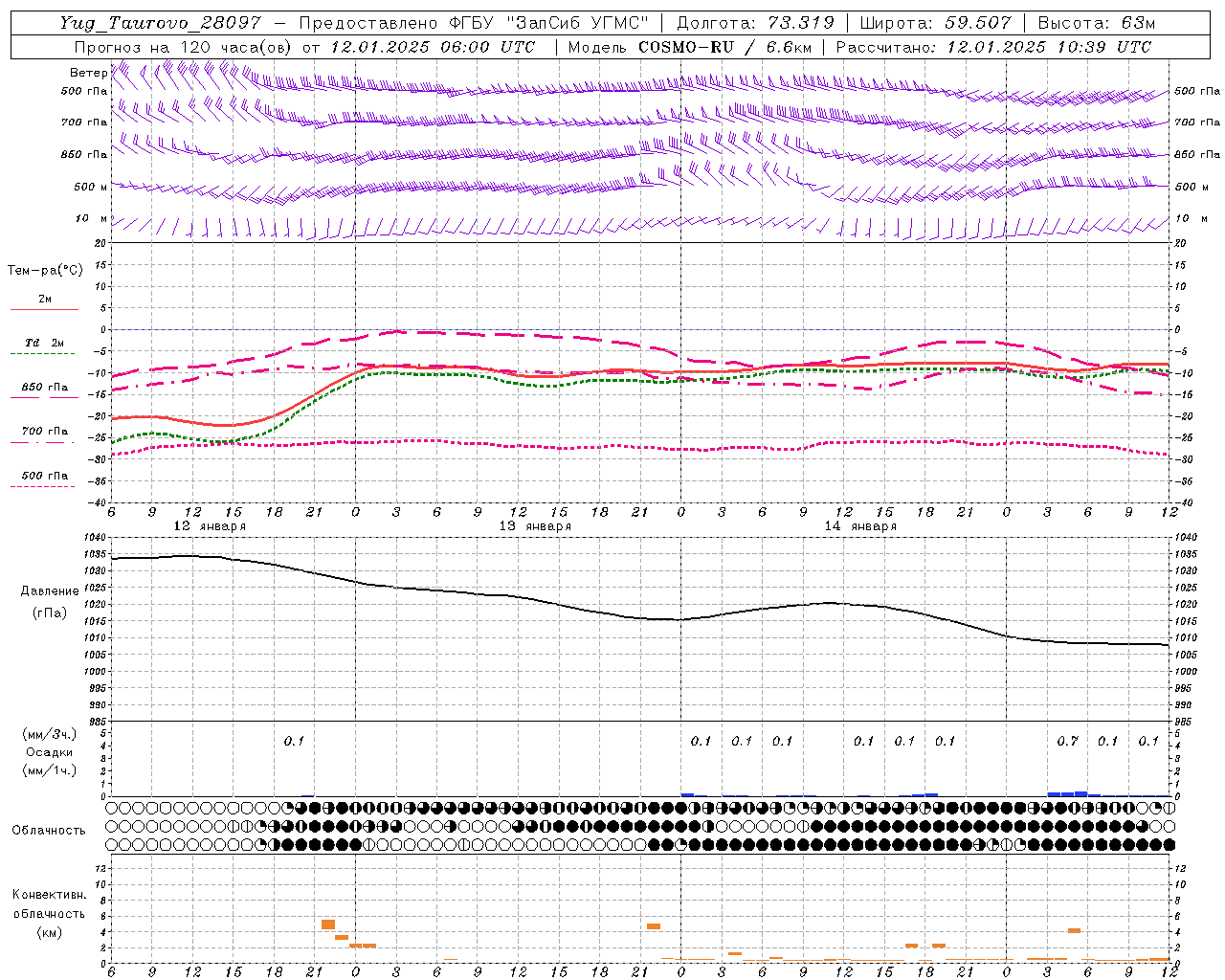Select the 12 января date label
Screen dimensions: 1225x980
coord(210,526)
